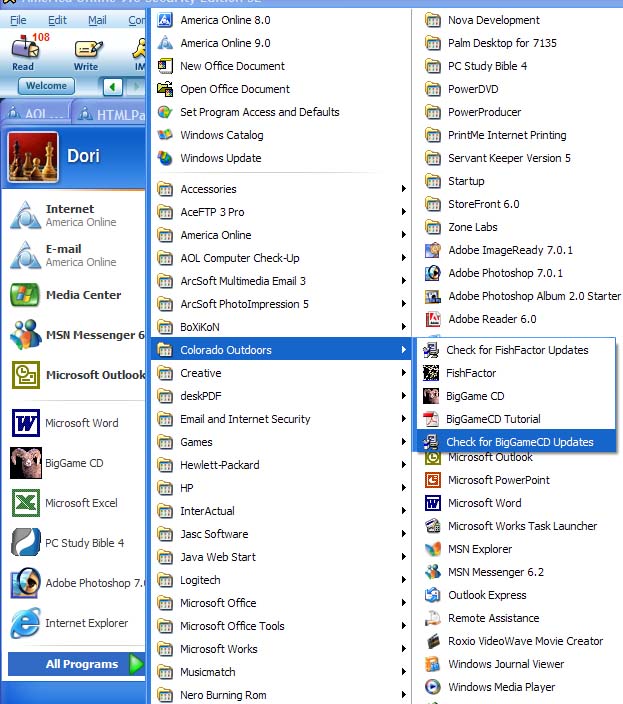Expand AOL Computer Check-Up submenu
This screenshot has height=704, width=623.
(x=281, y=258)
